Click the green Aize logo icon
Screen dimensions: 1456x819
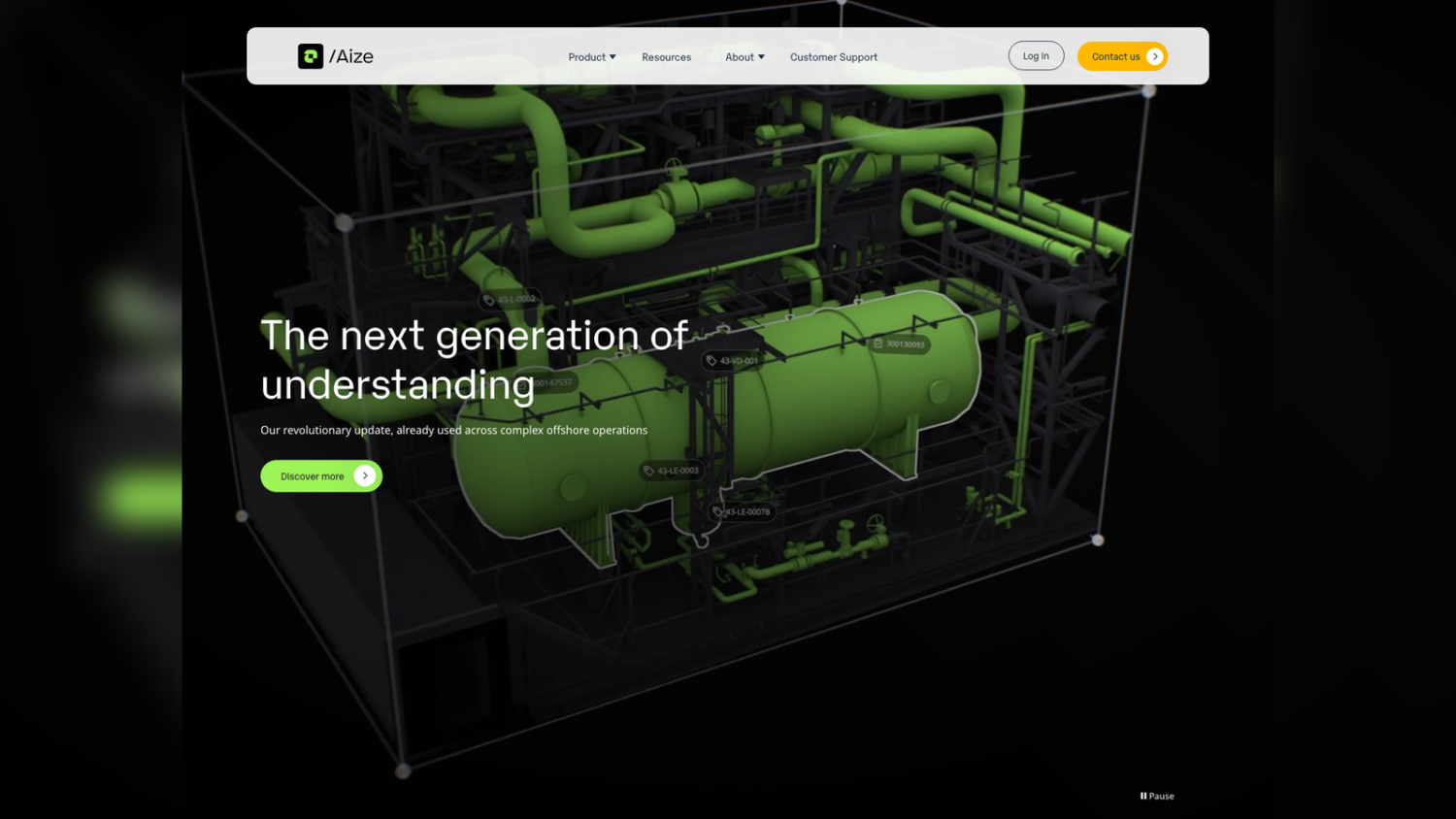click(x=311, y=56)
